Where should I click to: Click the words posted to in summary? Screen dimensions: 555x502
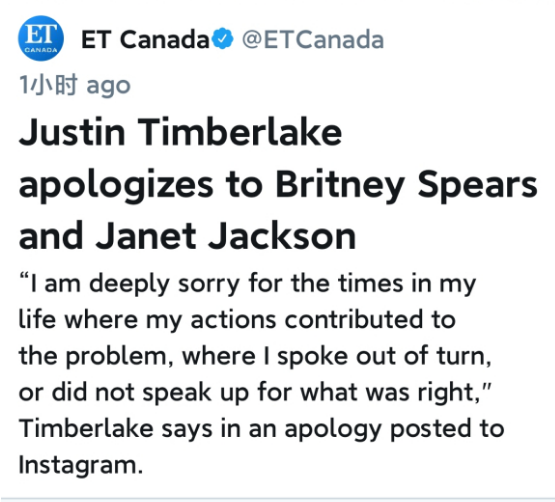(x=447, y=429)
